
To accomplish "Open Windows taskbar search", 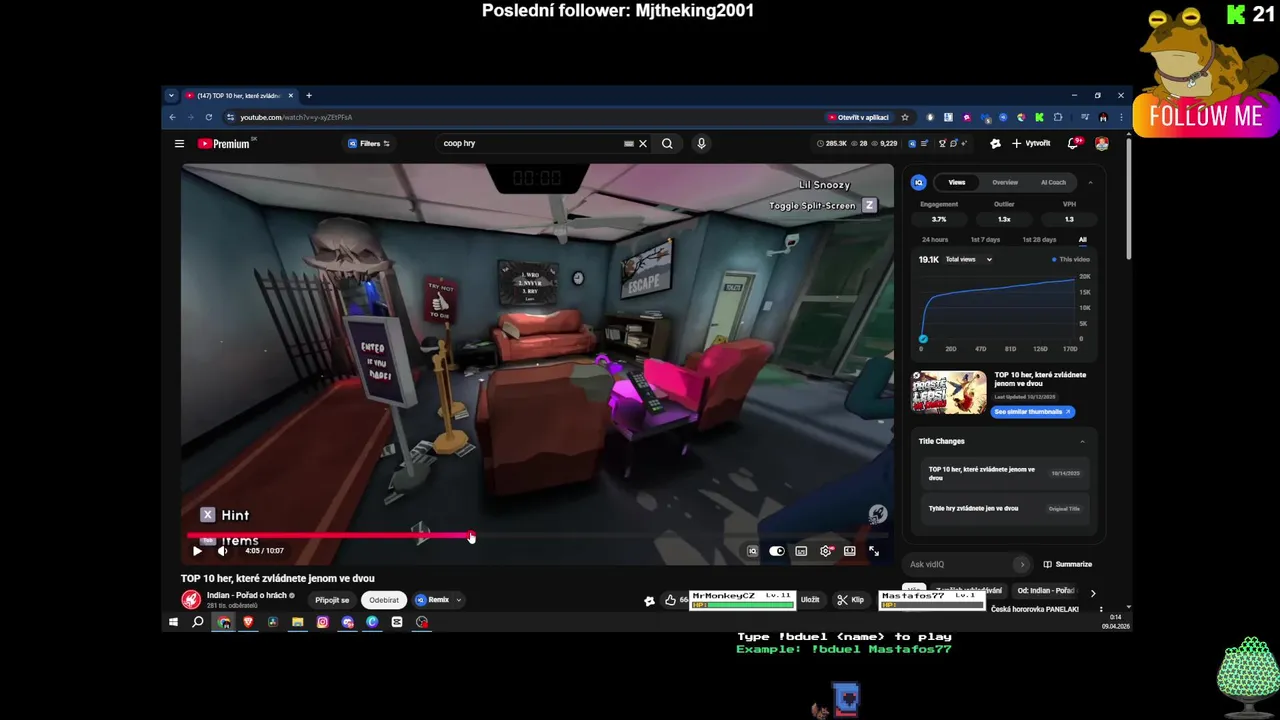I will pos(198,622).
